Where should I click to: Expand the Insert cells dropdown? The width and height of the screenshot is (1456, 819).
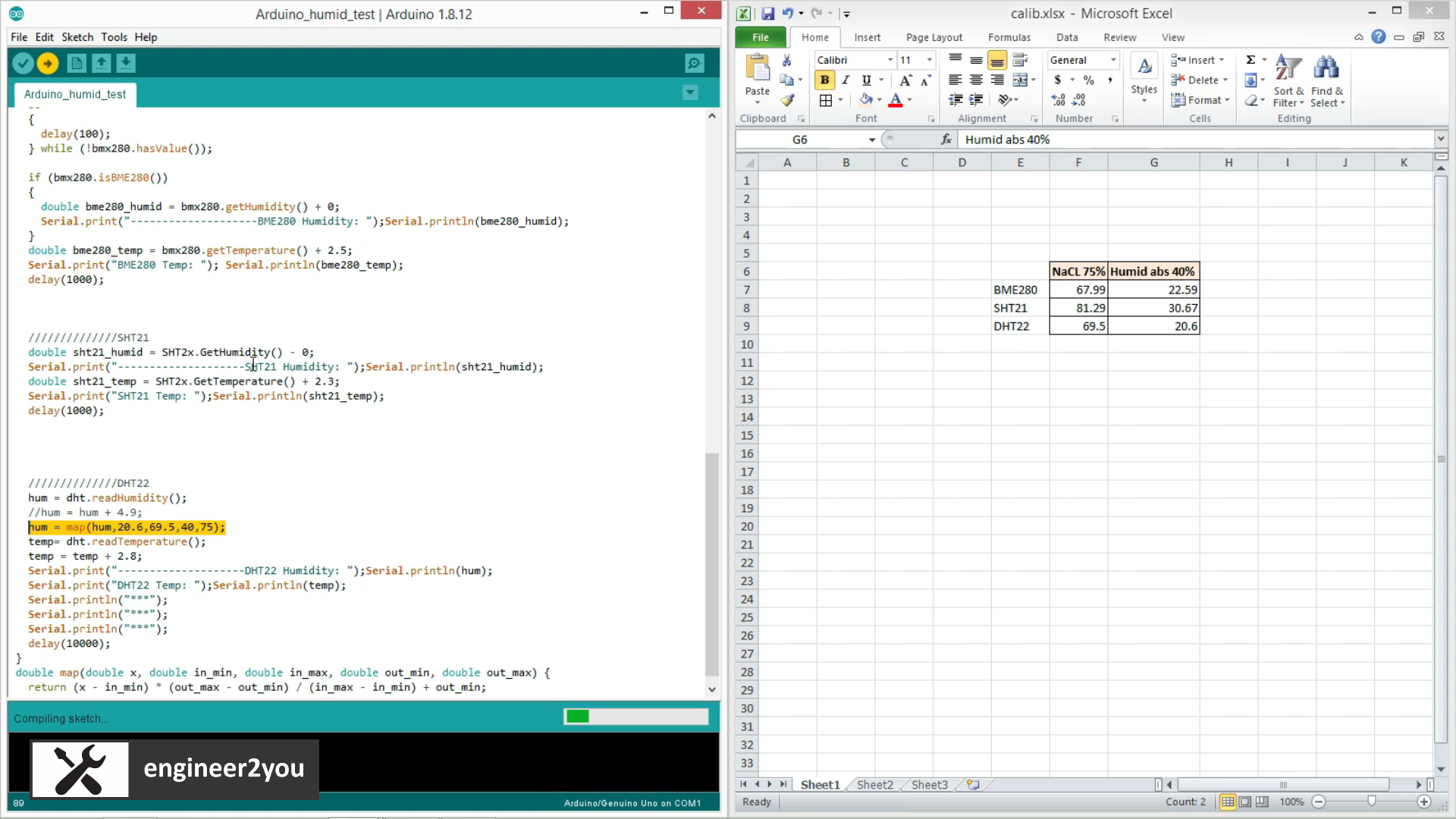click(1222, 60)
